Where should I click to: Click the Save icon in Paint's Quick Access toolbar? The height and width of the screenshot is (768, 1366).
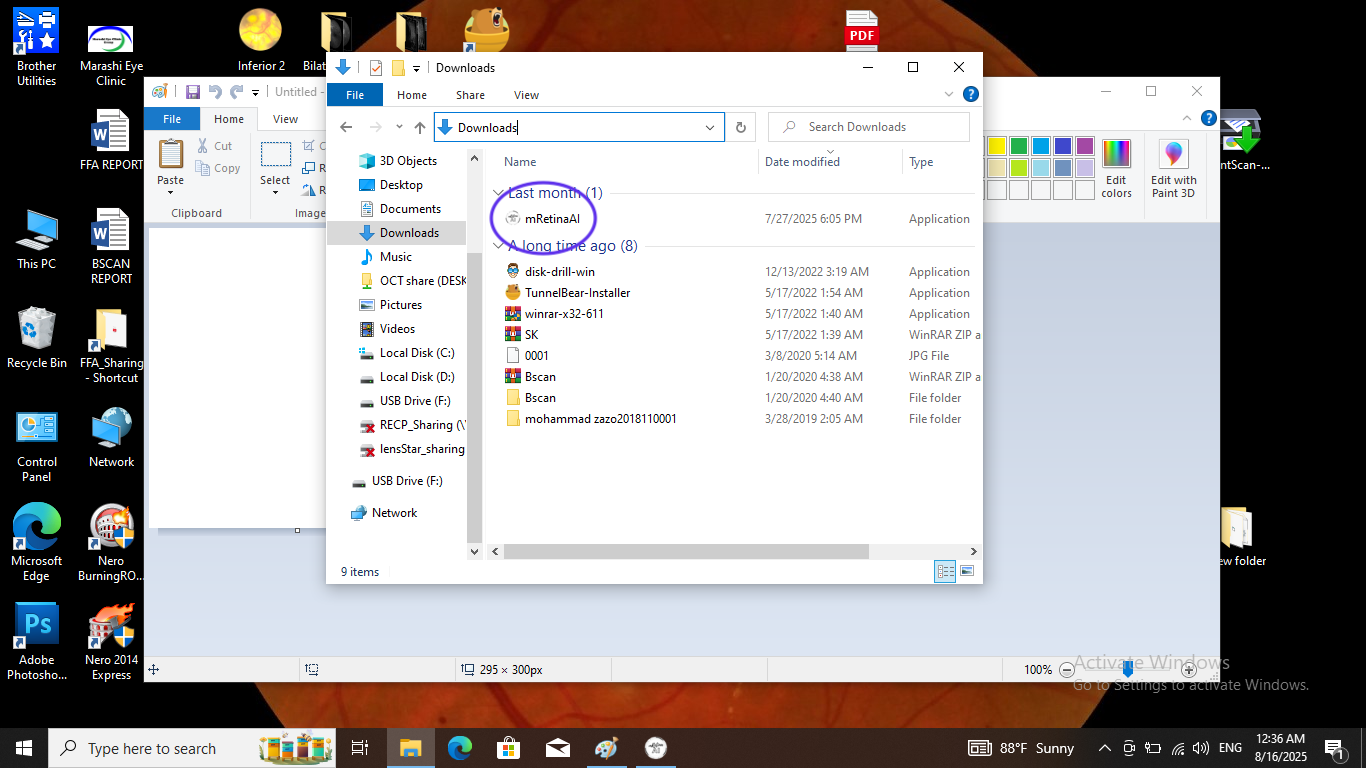click(193, 92)
